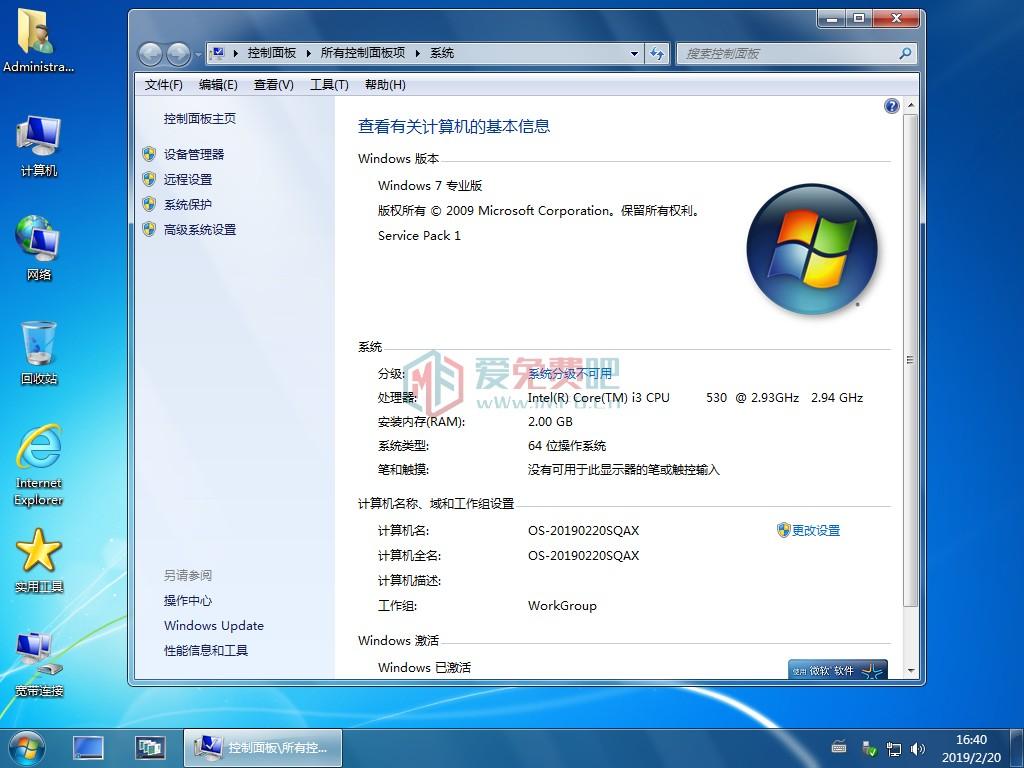This screenshot has width=1024, height=768.
Task: Go to 控制面板主页
Action: point(200,119)
